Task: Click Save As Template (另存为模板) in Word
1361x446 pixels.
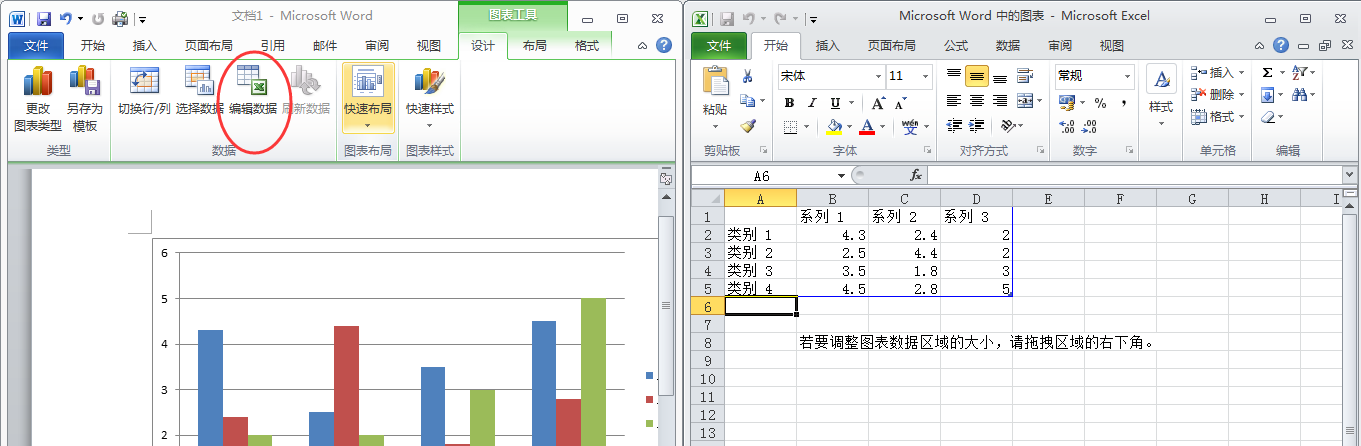Action: coord(84,99)
